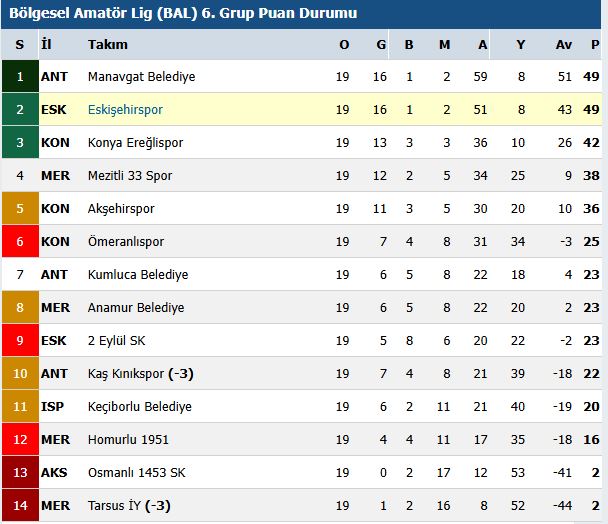Click the Bölgesel Amatör Lig table title
This screenshot has width=608, height=524.
pyautogui.click(x=183, y=13)
